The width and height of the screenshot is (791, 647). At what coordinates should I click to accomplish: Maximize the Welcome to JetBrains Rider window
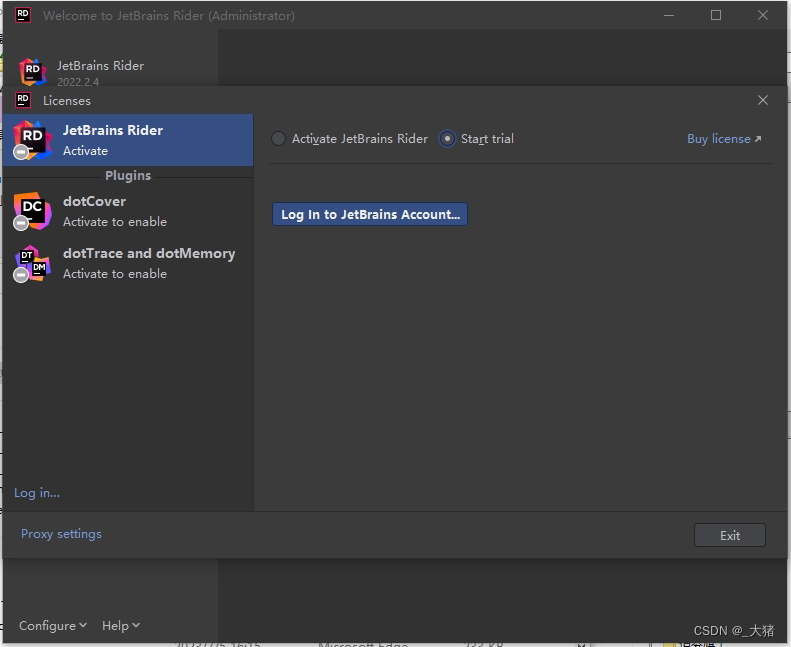pos(716,15)
